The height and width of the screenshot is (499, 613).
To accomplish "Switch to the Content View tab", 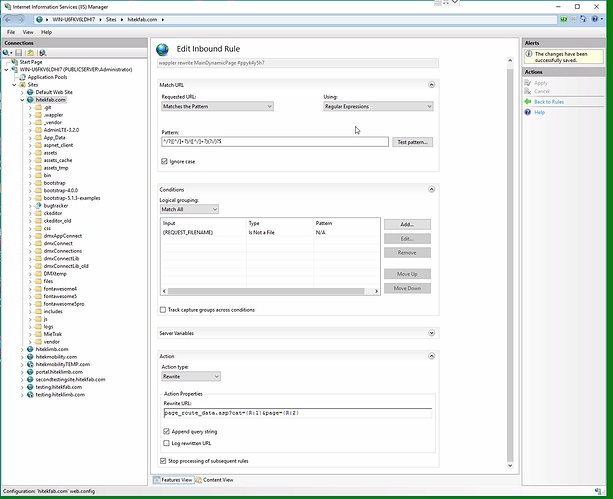I will 216,480.
